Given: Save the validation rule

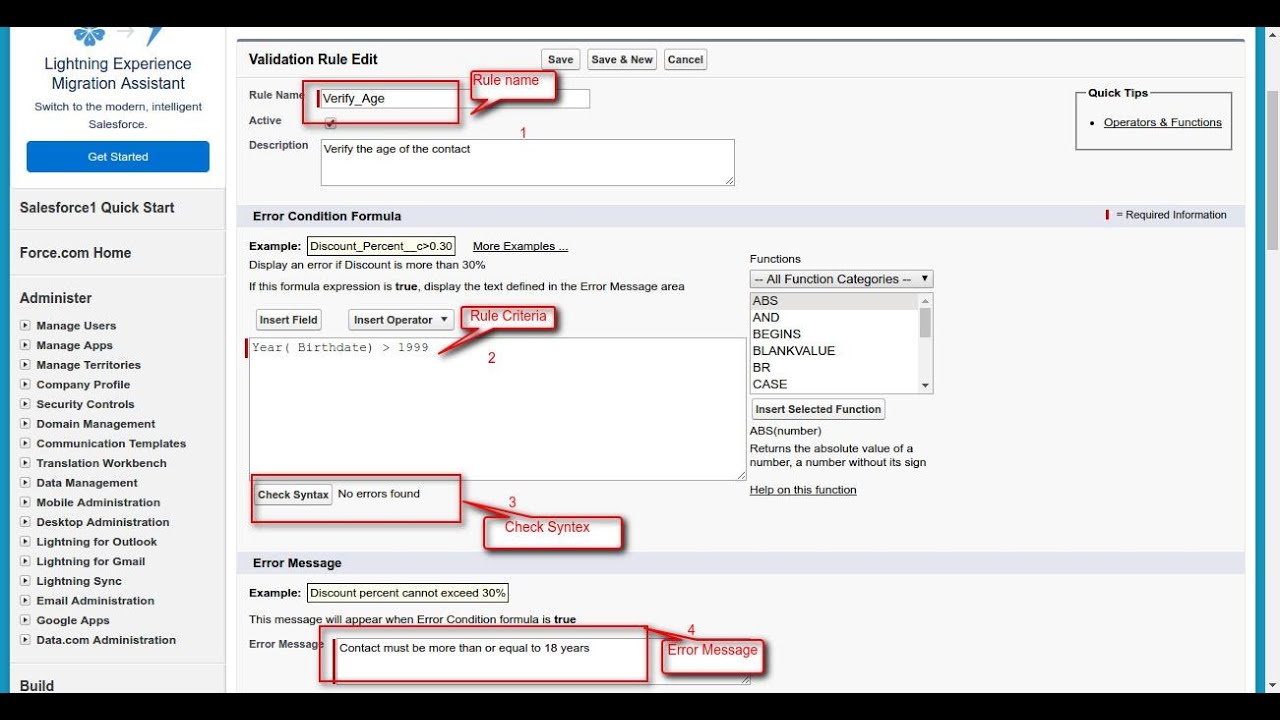Looking at the screenshot, I should (561, 59).
